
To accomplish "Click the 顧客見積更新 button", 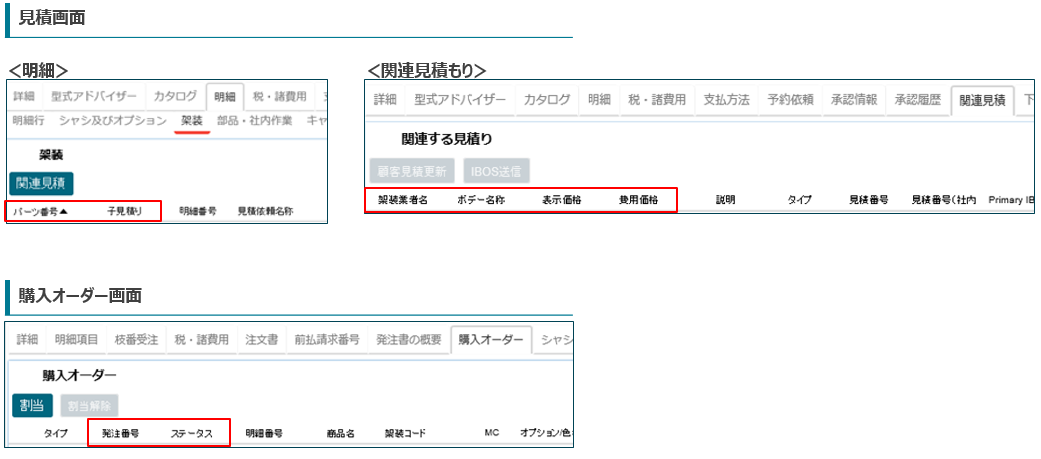I will (413, 170).
